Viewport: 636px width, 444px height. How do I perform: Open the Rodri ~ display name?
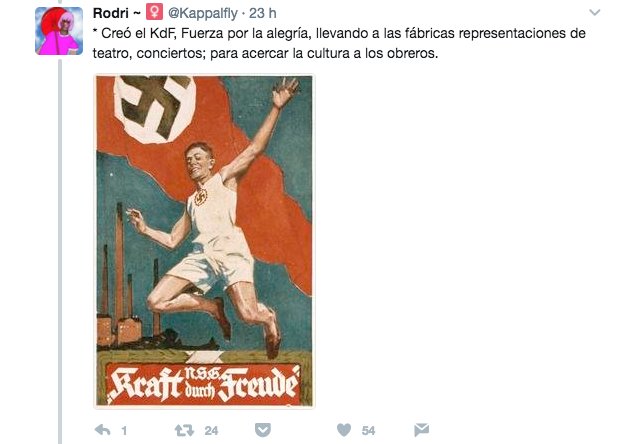[x=117, y=13]
